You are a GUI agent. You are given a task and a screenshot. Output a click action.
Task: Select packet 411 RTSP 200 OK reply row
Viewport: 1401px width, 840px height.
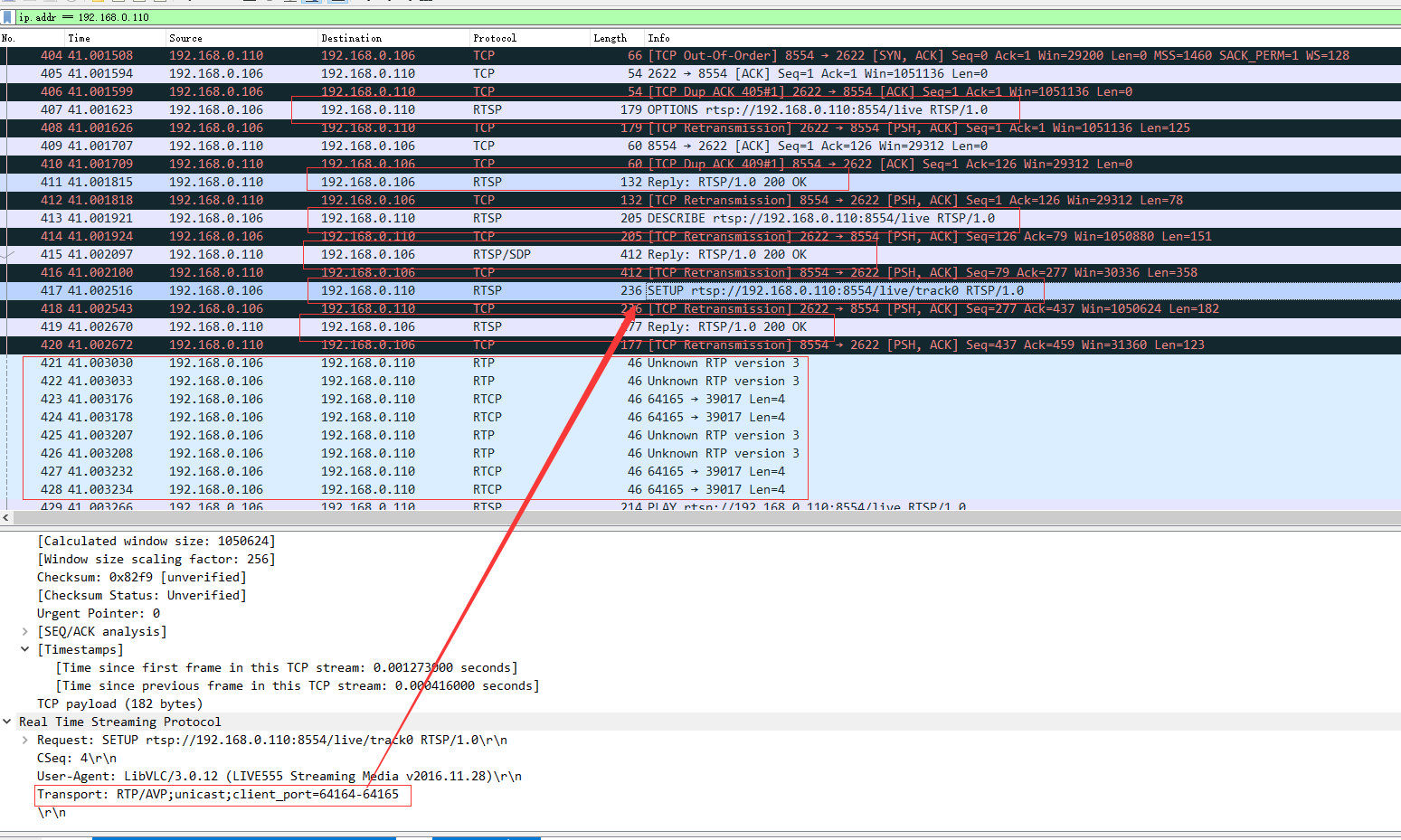700,182
